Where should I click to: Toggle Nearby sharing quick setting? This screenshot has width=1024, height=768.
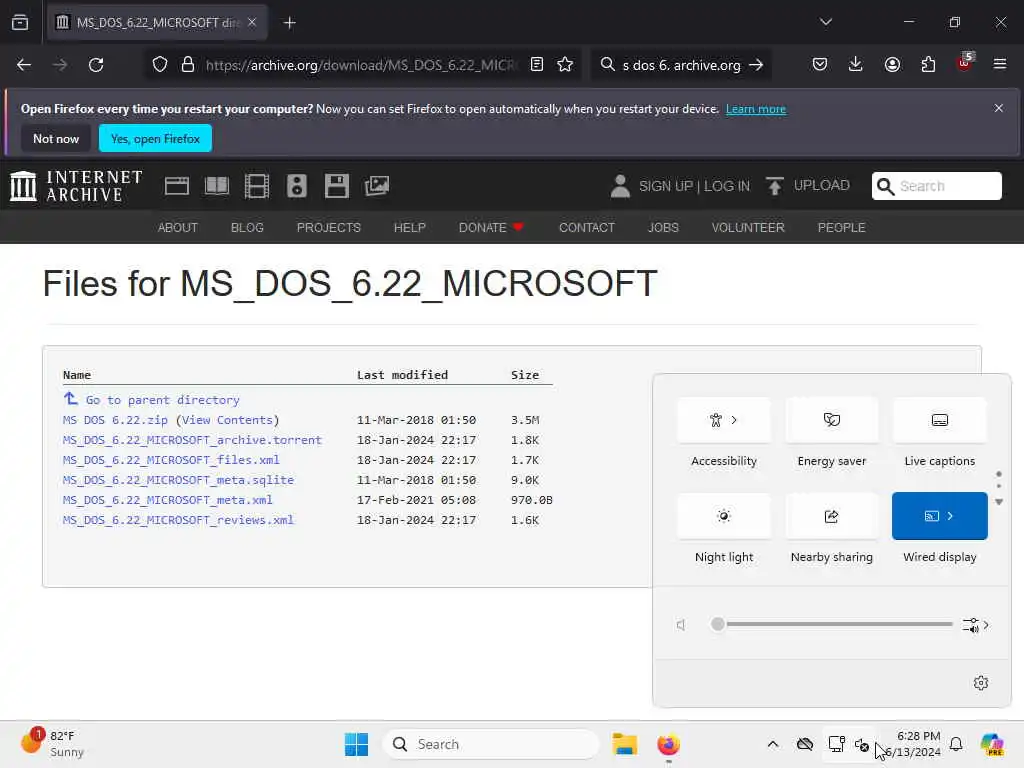832,516
